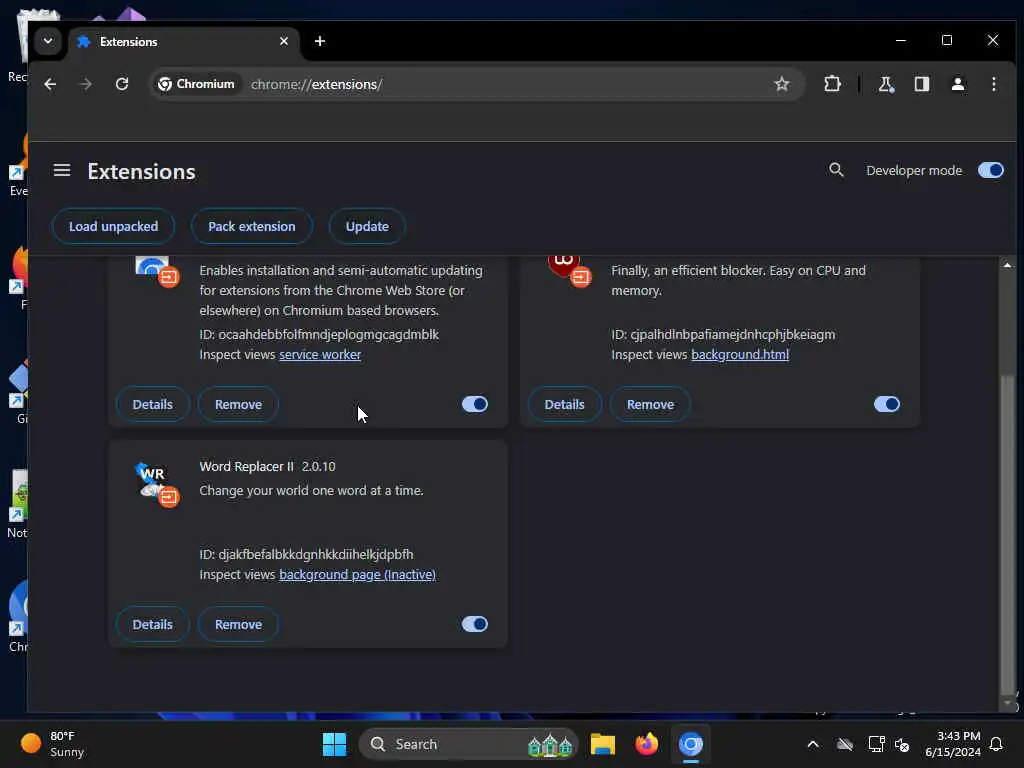The image size is (1024, 768).
Task: Click the search extensions magnifier icon
Action: click(836, 170)
